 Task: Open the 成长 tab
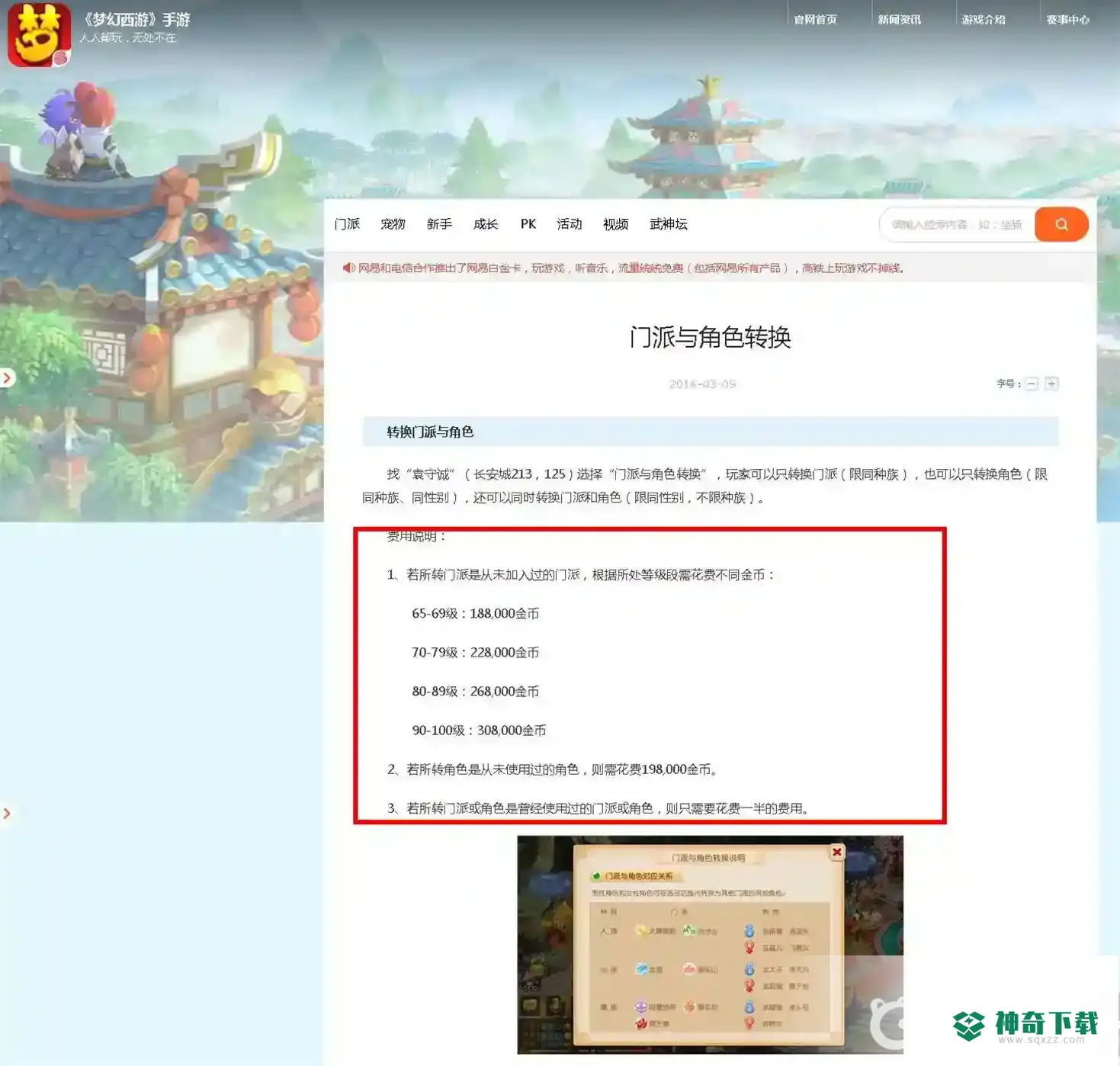[x=486, y=224]
